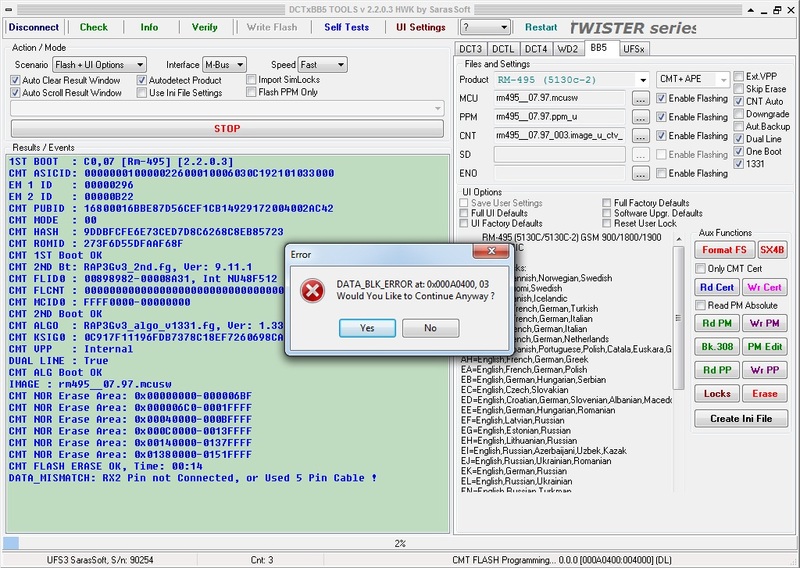Click the Self Tests button
The height and width of the screenshot is (568, 800).
(x=346, y=28)
